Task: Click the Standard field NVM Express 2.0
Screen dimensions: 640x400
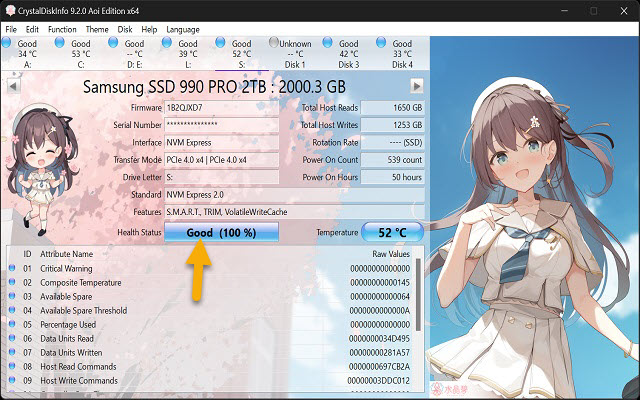Action: (x=294, y=195)
